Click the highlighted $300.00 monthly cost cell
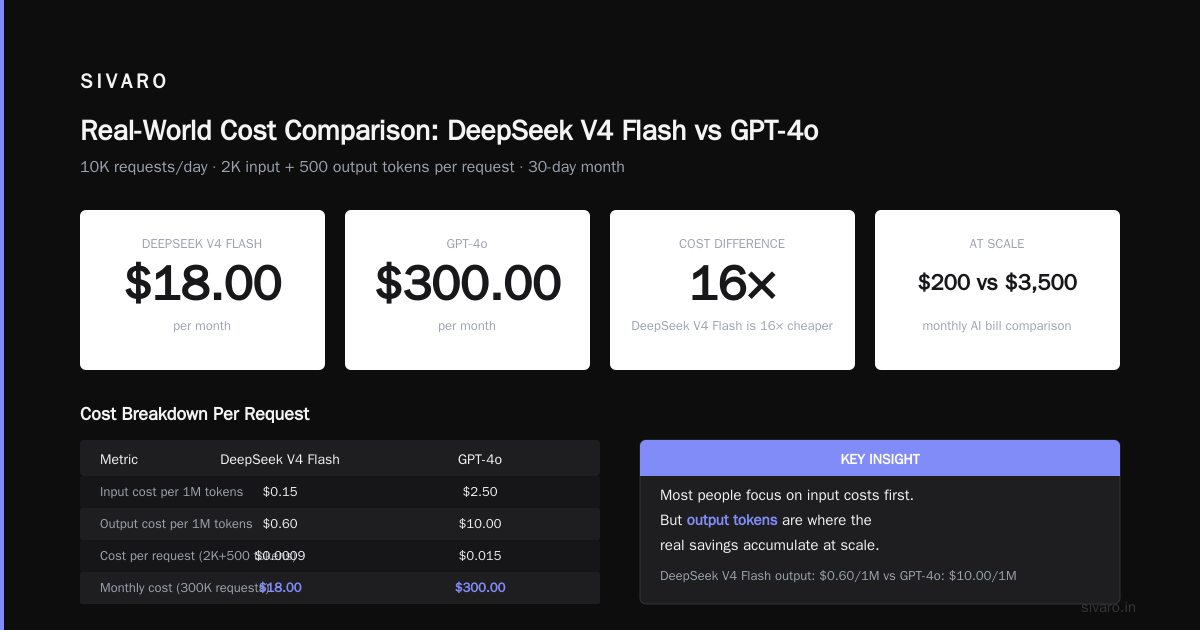 click(x=480, y=588)
